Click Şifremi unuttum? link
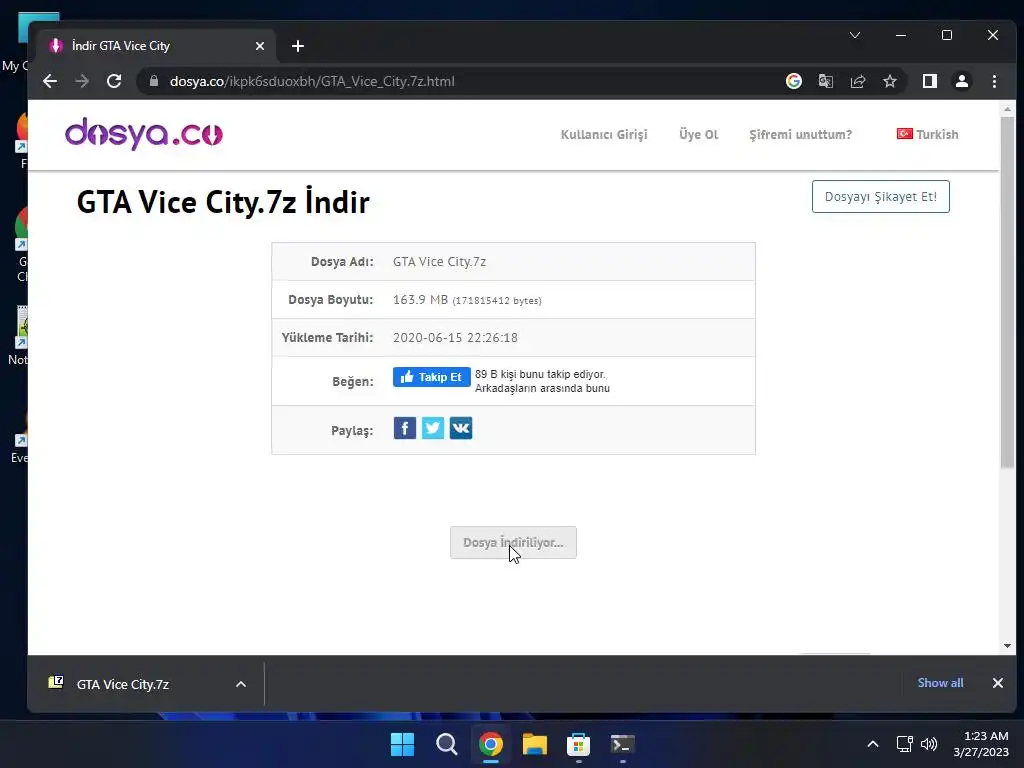Image resolution: width=1024 pixels, height=768 pixels. pos(801,135)
